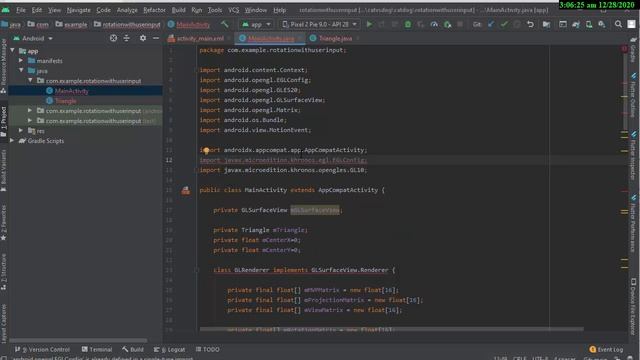
Task: Select the MainActivity.java editor tab
Action: click(x=269, y=38)
